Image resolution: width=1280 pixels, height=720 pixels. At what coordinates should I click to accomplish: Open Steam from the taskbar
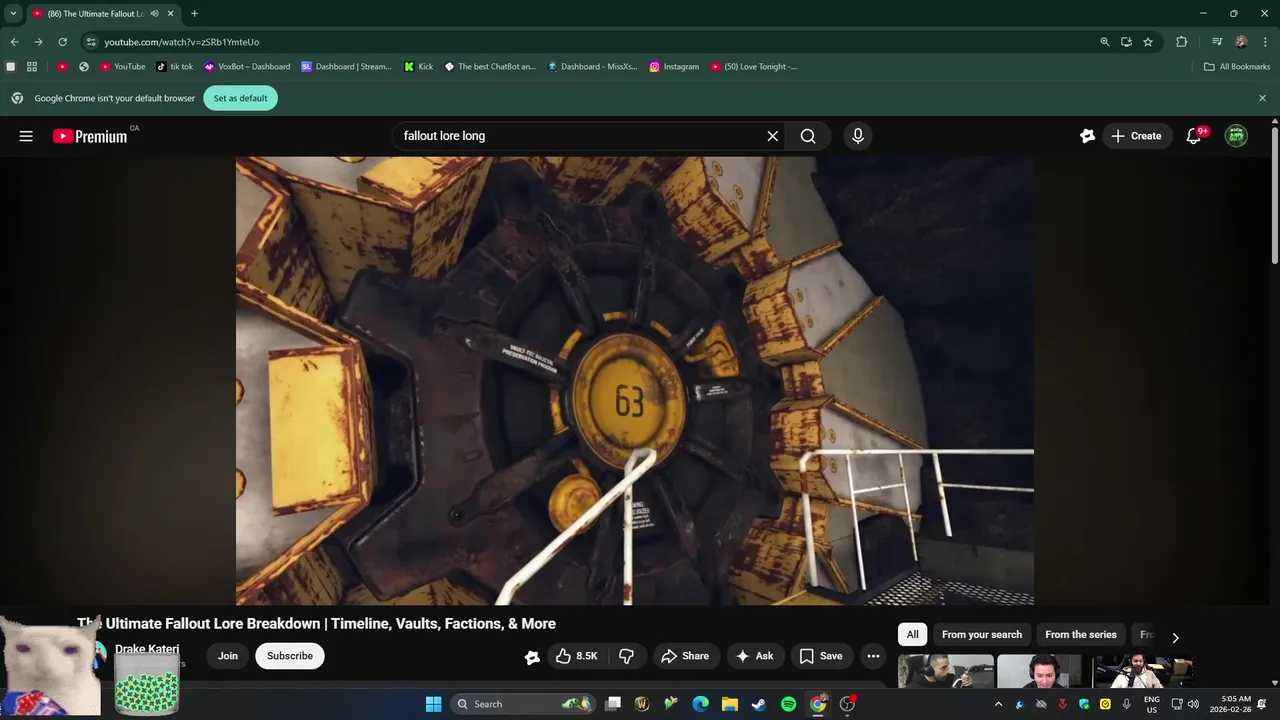[x=759, y=704]
